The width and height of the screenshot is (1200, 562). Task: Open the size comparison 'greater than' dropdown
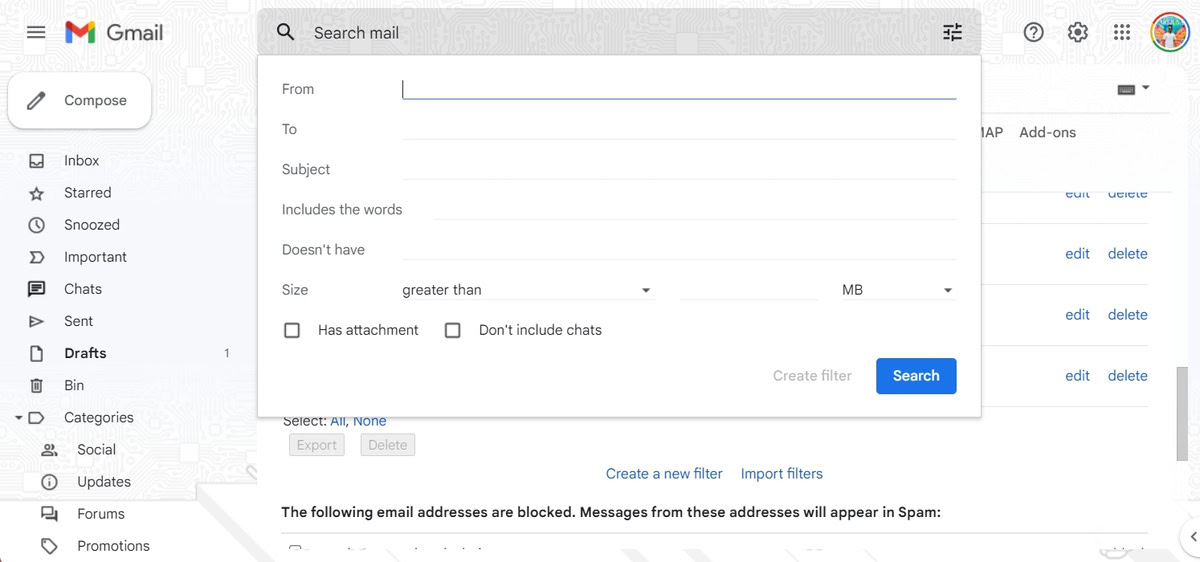[x=527, y=290]
